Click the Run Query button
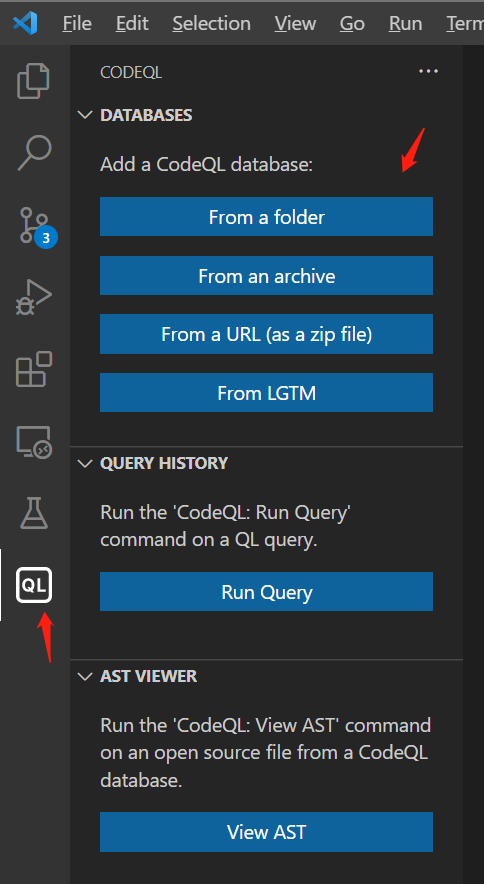484x884 pixels. (x=266, y=591)
